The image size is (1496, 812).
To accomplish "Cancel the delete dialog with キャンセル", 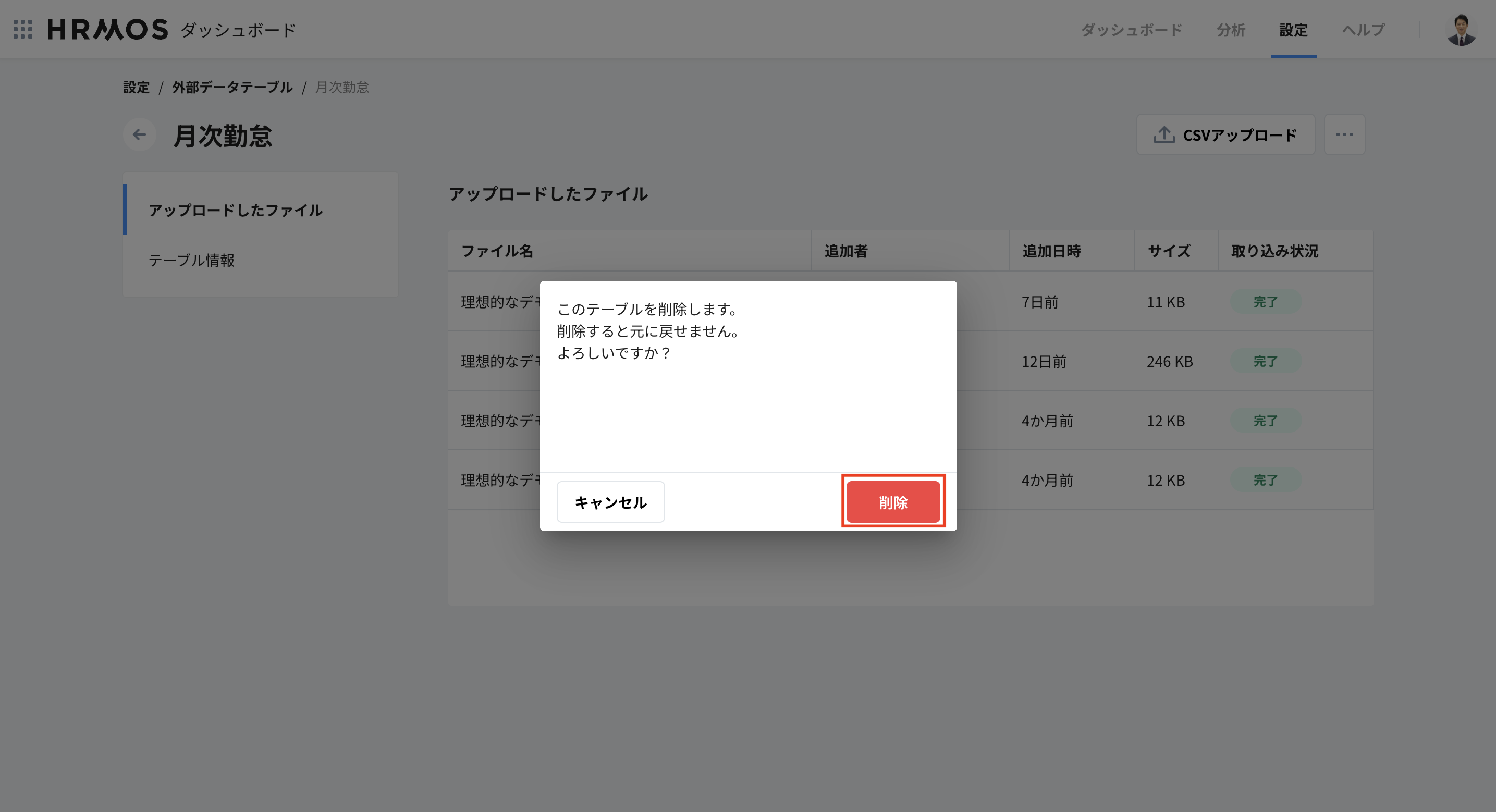I will [x=610, y=501].
